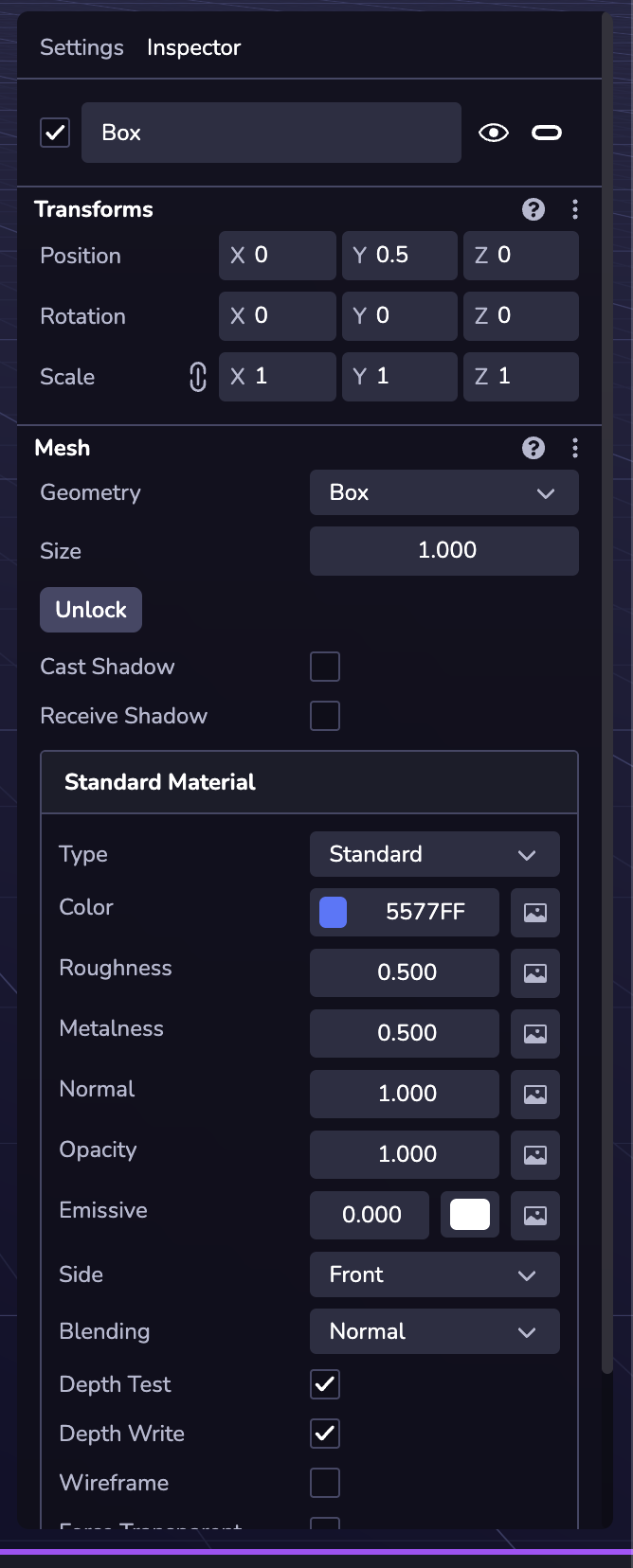Screen dimensions: 633x1568
Task: Select the Inspector tab
Action: pos(193,47)
